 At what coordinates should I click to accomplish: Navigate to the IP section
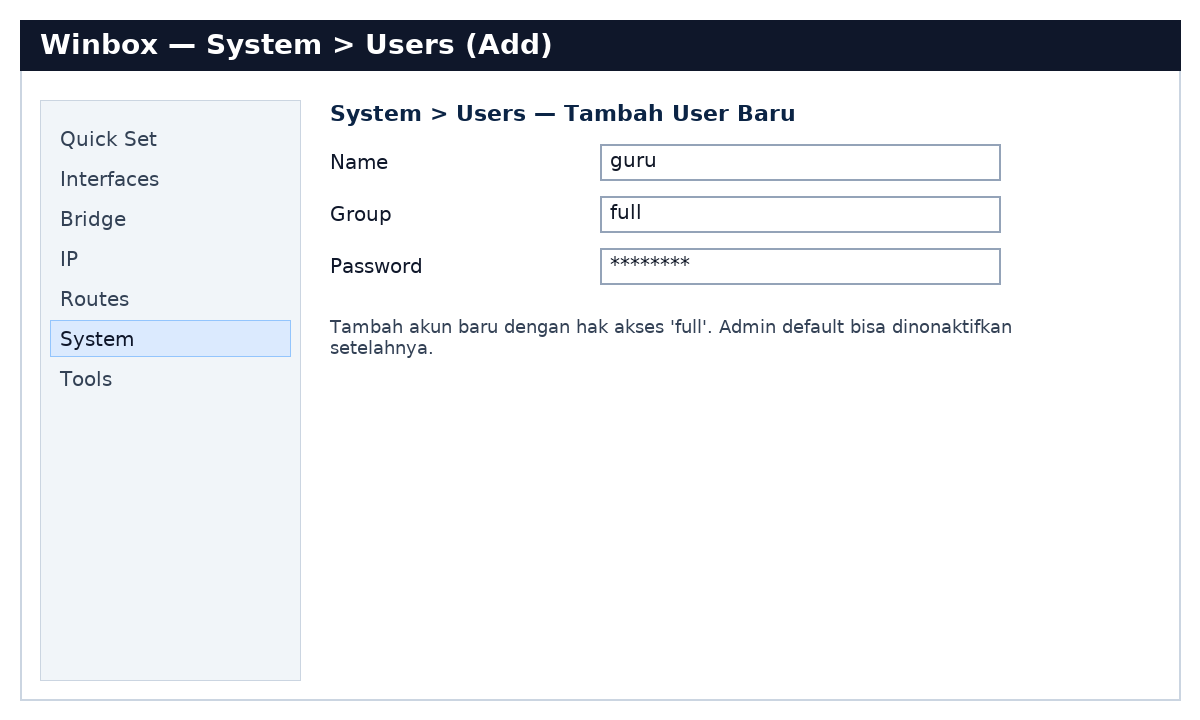(69, 259)
